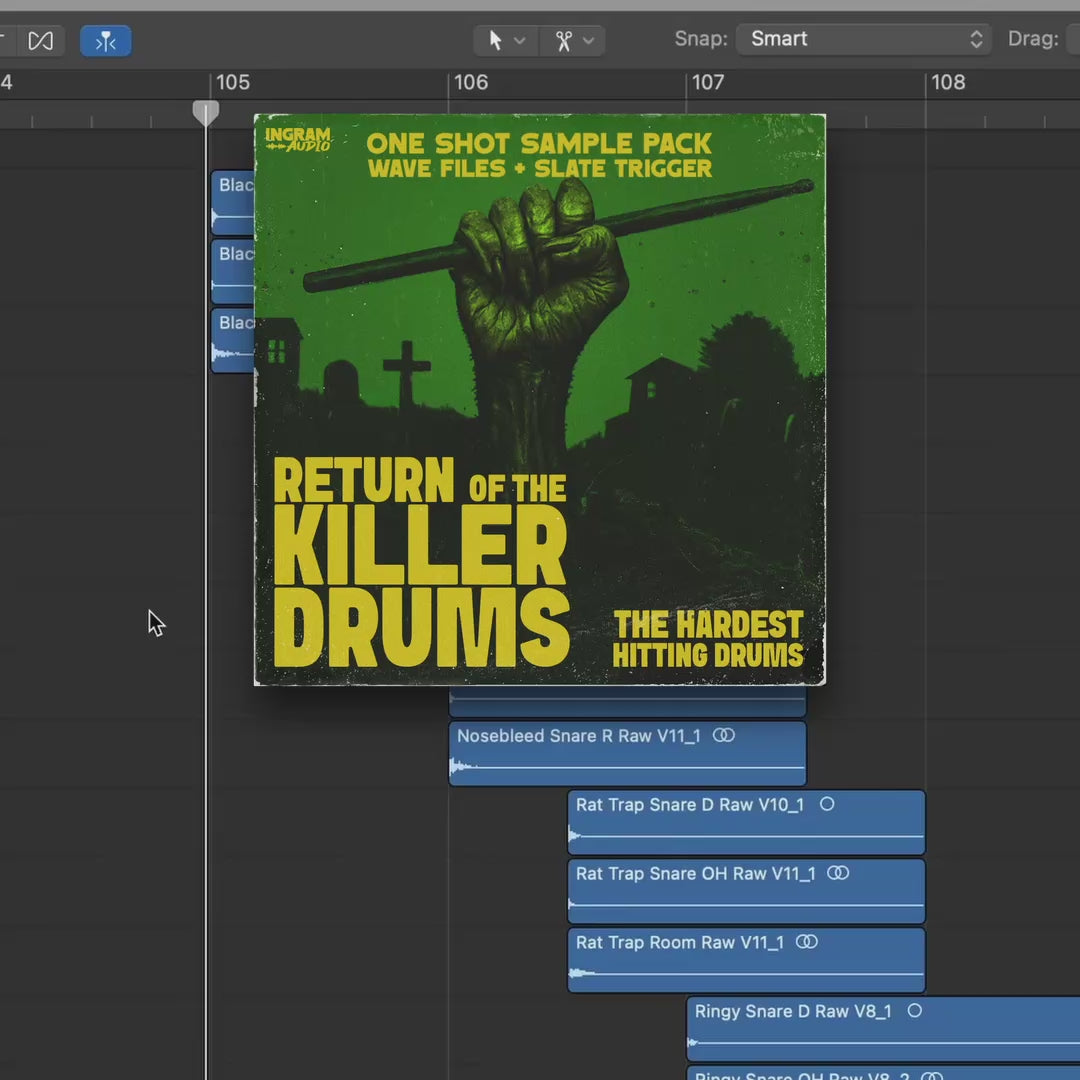Click bar 108 in the ruler

pos(948,82)
